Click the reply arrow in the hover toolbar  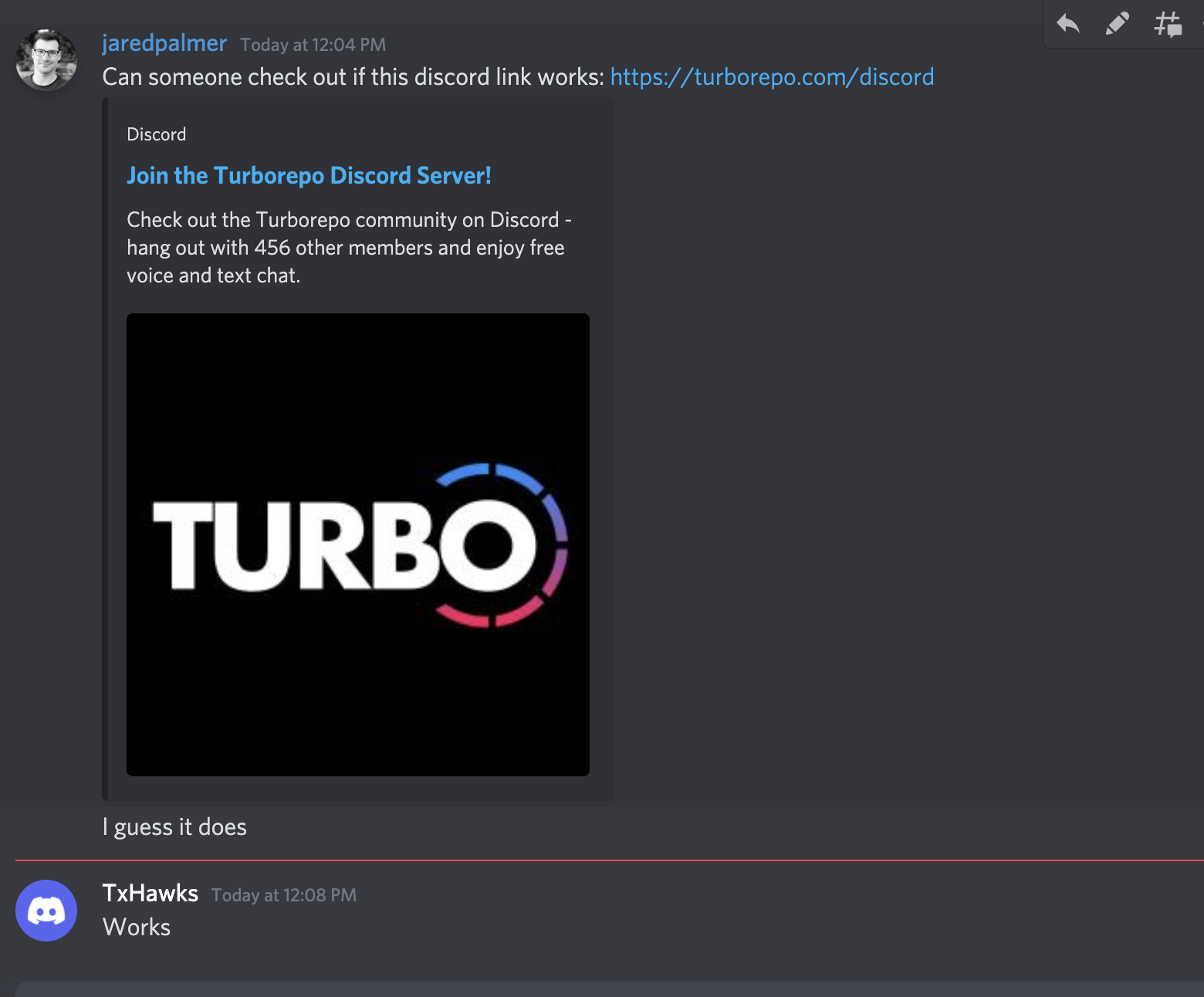pyautogui.click(x=1069, y=23)
